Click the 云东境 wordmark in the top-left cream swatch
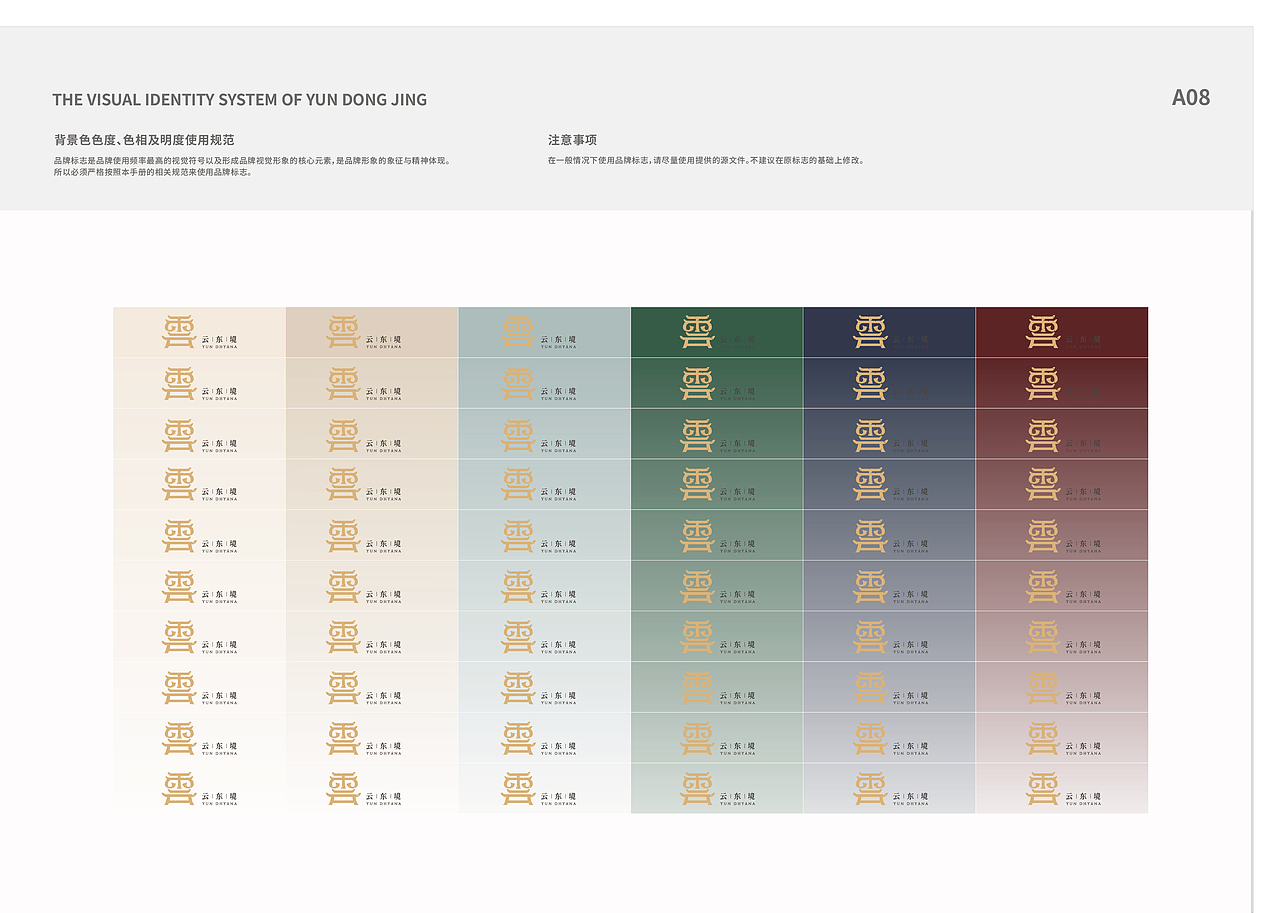The image size is (1280, 913). pyautogui.click(x=219, y=340)
